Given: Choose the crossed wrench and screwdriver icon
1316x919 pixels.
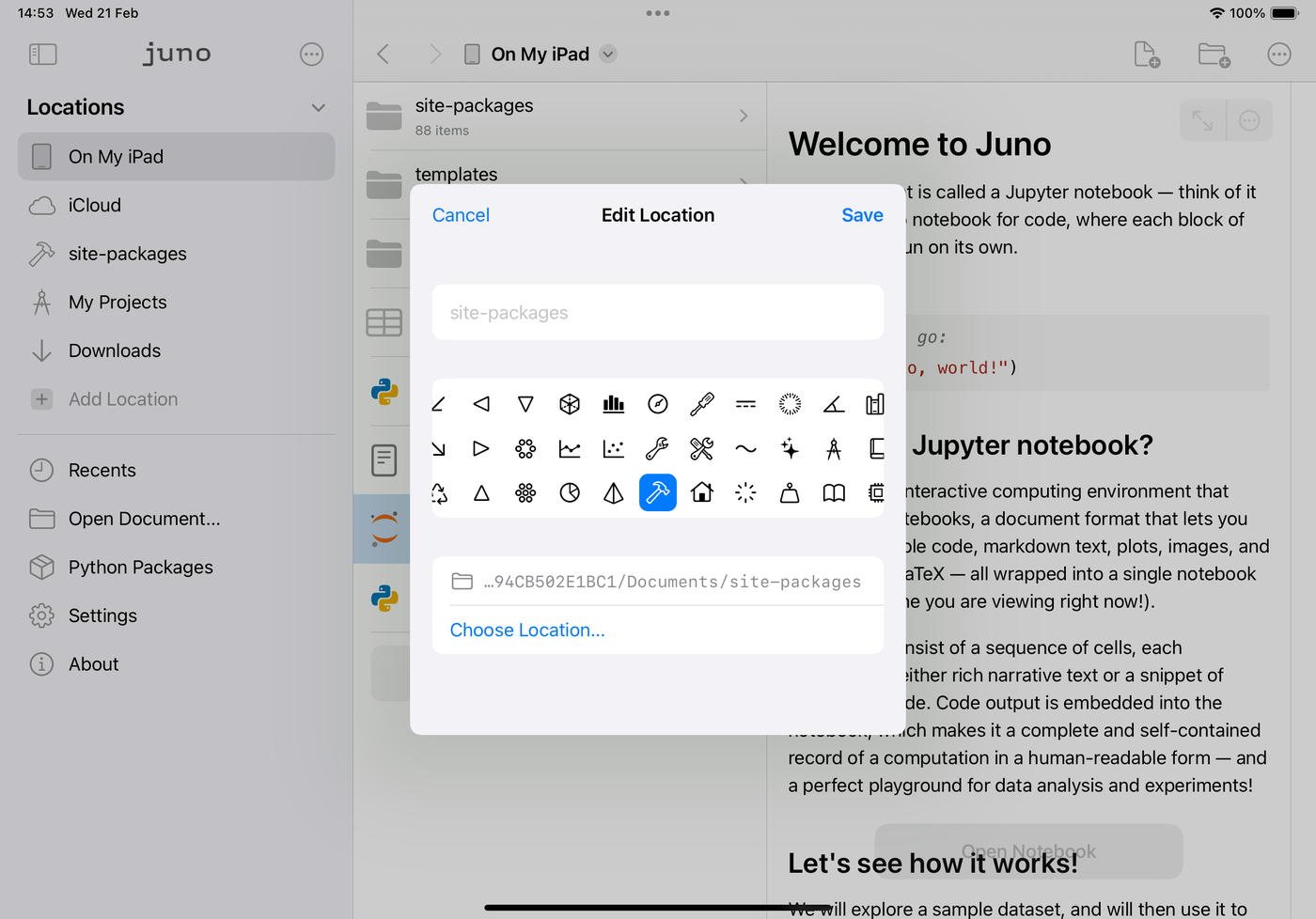Looking at the screenshot, I should coord(701,448).
